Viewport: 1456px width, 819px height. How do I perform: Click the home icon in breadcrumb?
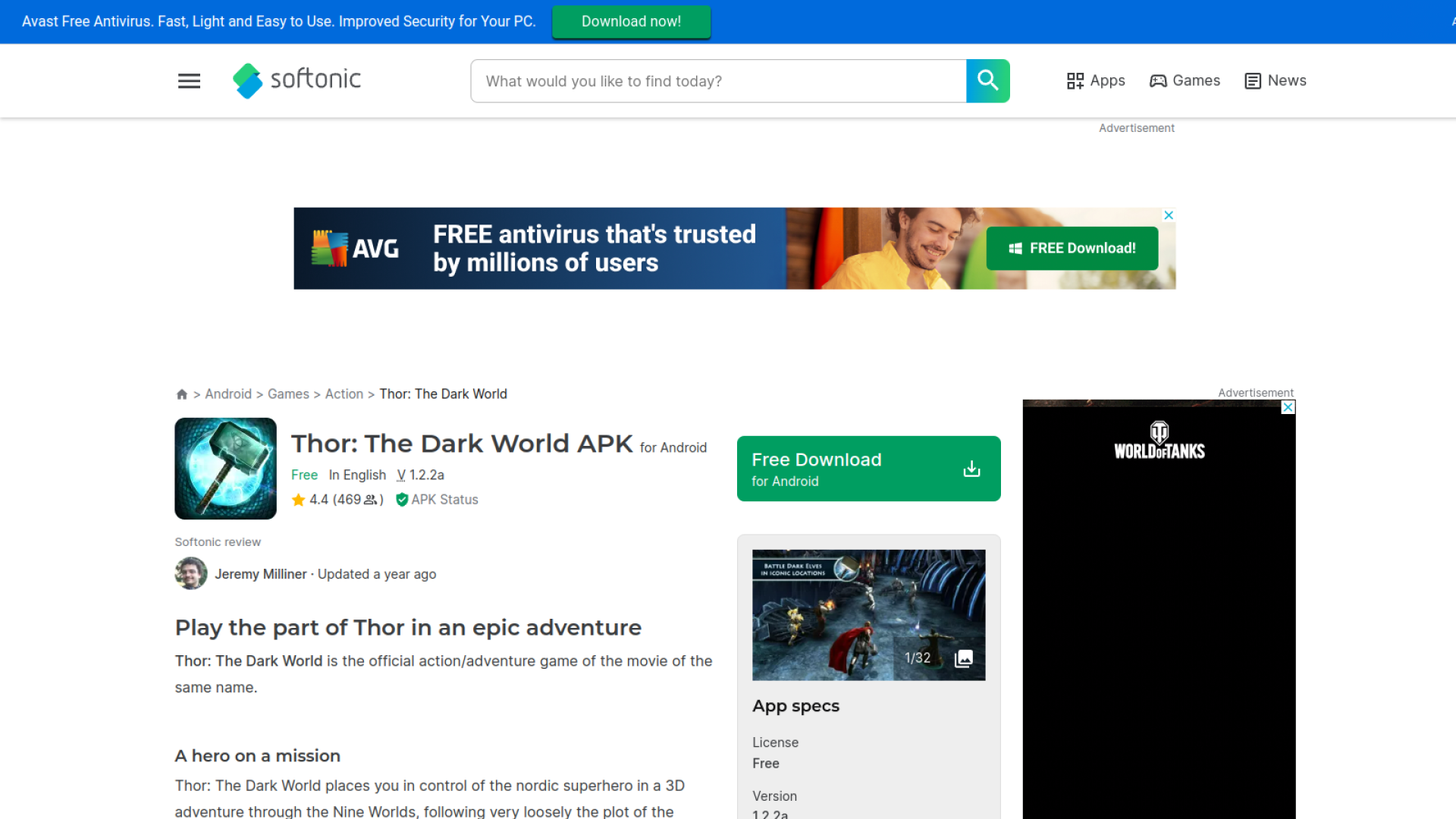[181, 394]
